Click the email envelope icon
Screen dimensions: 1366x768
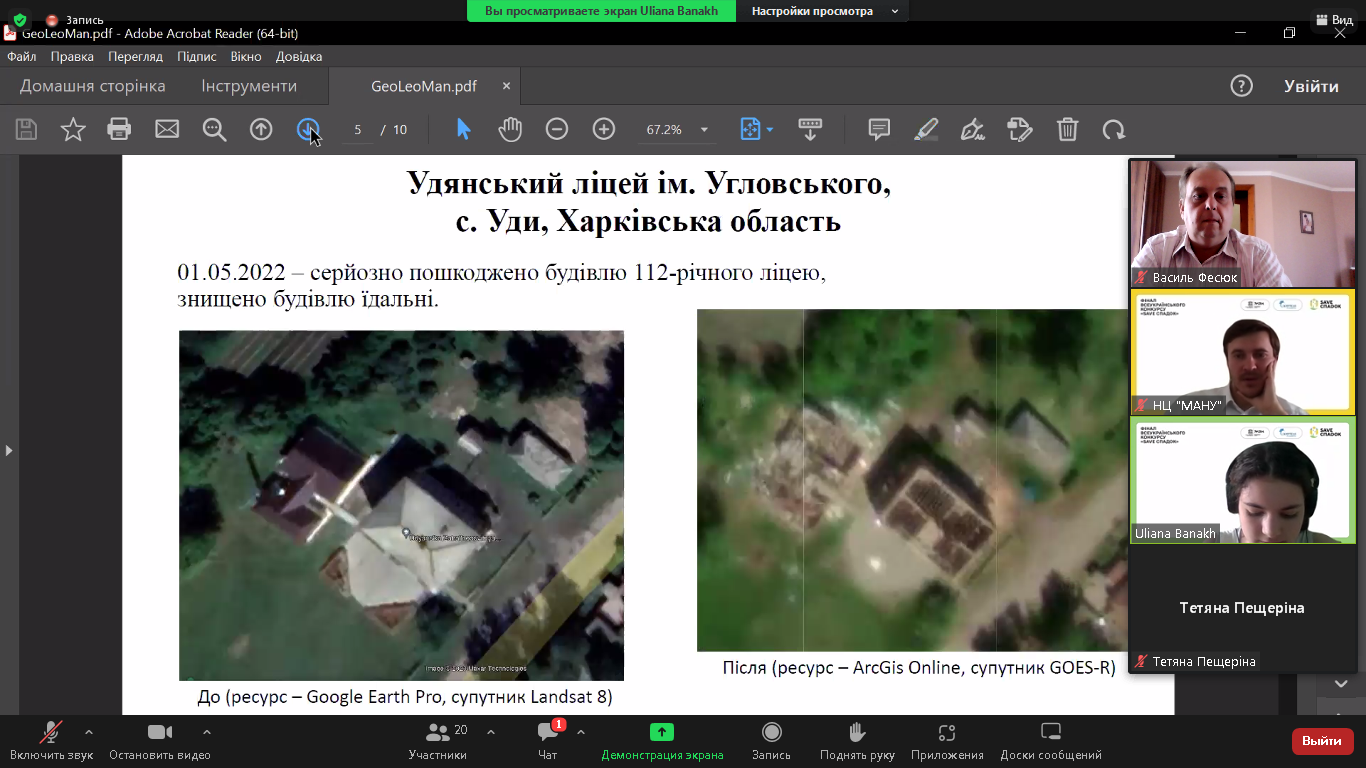[x=167, y=129]
